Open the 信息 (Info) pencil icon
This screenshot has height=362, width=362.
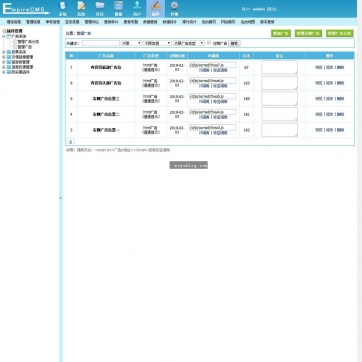pyautogui.click(x=81, y=8)
